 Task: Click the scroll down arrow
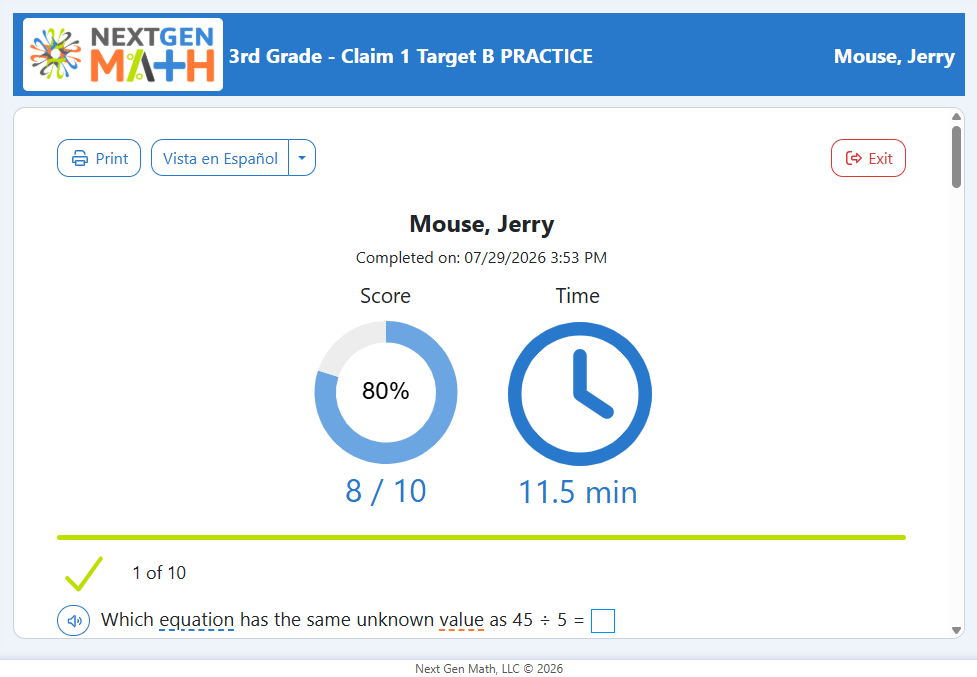[956, 630]
